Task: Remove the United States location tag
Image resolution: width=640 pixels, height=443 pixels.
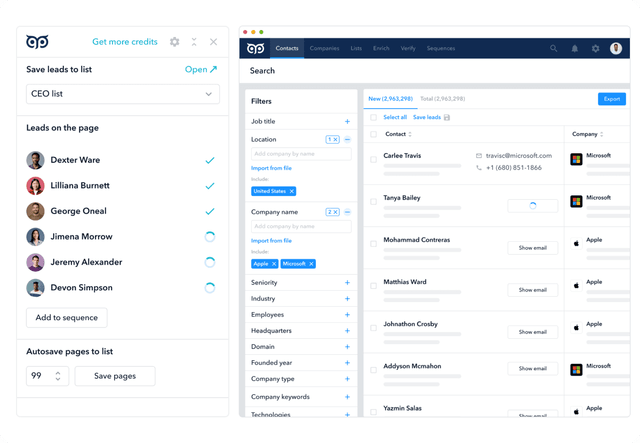Action: (x=291, y=191)
